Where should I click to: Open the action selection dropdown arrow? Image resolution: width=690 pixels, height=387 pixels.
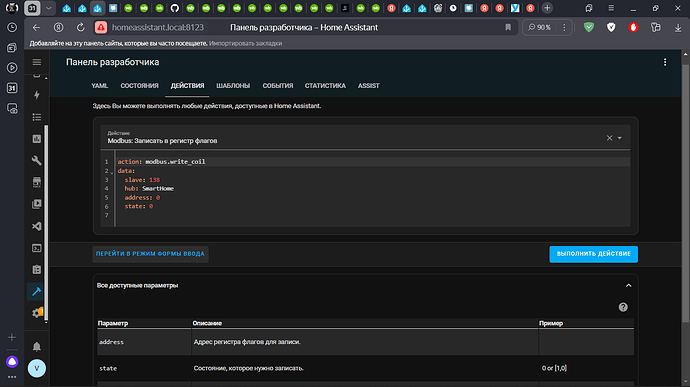(620, 138)
